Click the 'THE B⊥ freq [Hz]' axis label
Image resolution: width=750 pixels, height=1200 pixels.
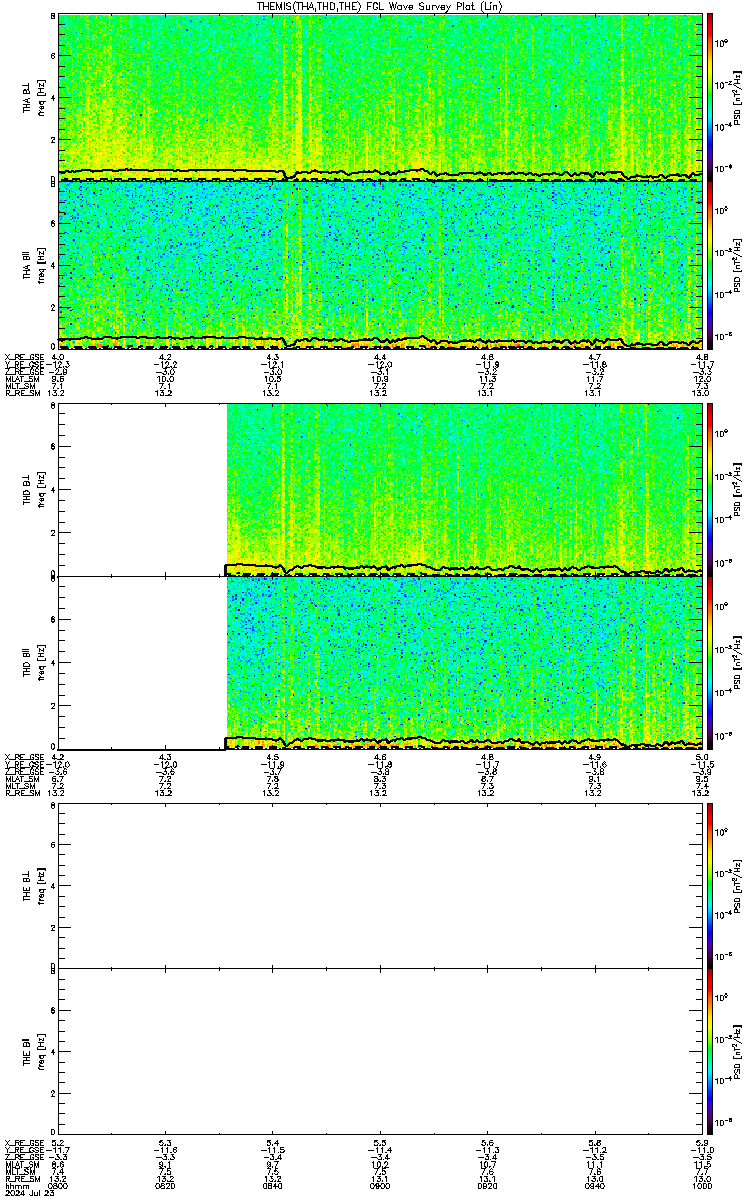point(35,885)
